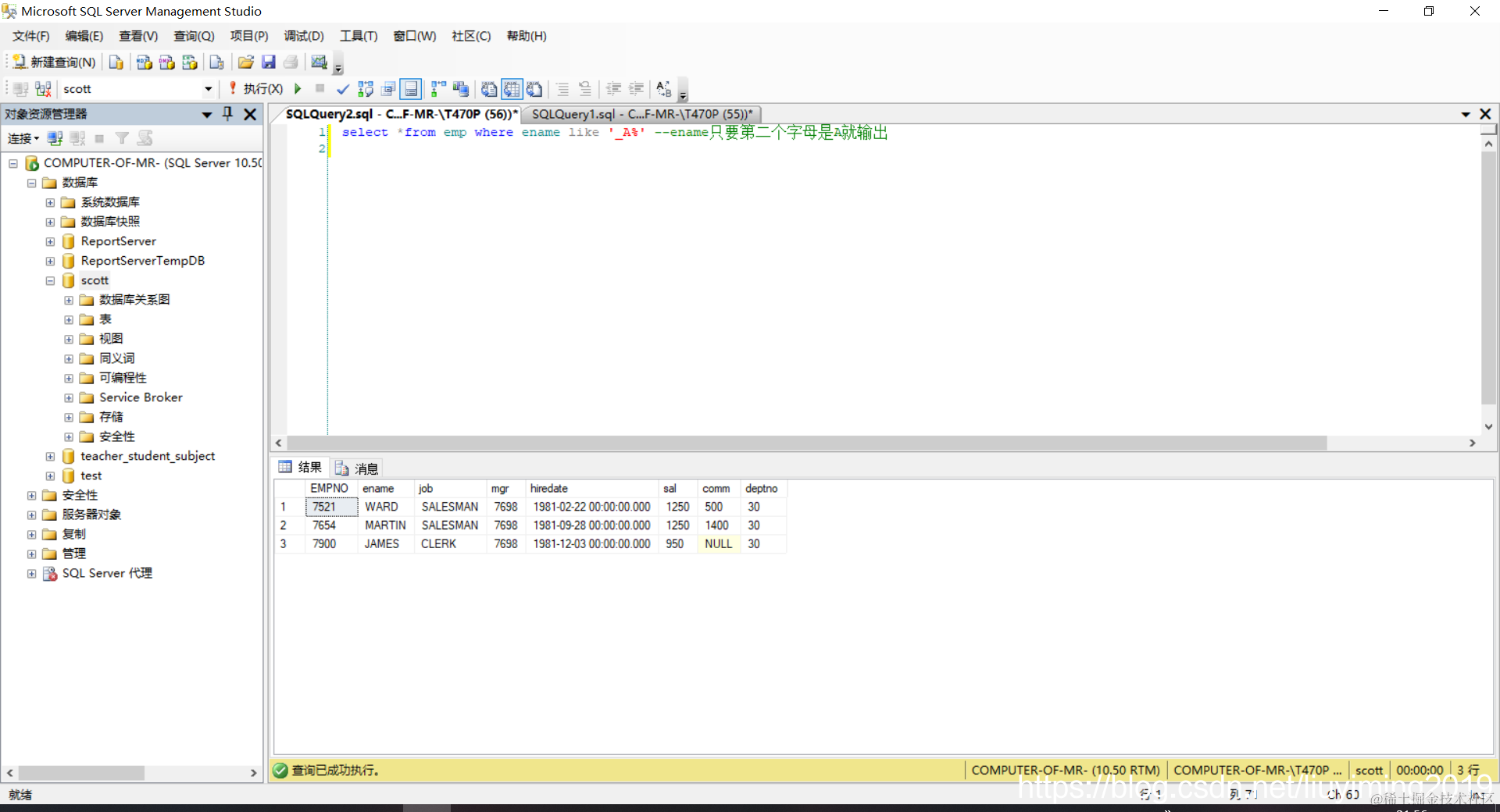This screenshot has height=812, width=1500.
Task: Open the 查询(Q) menu
Action: point(194,36)
